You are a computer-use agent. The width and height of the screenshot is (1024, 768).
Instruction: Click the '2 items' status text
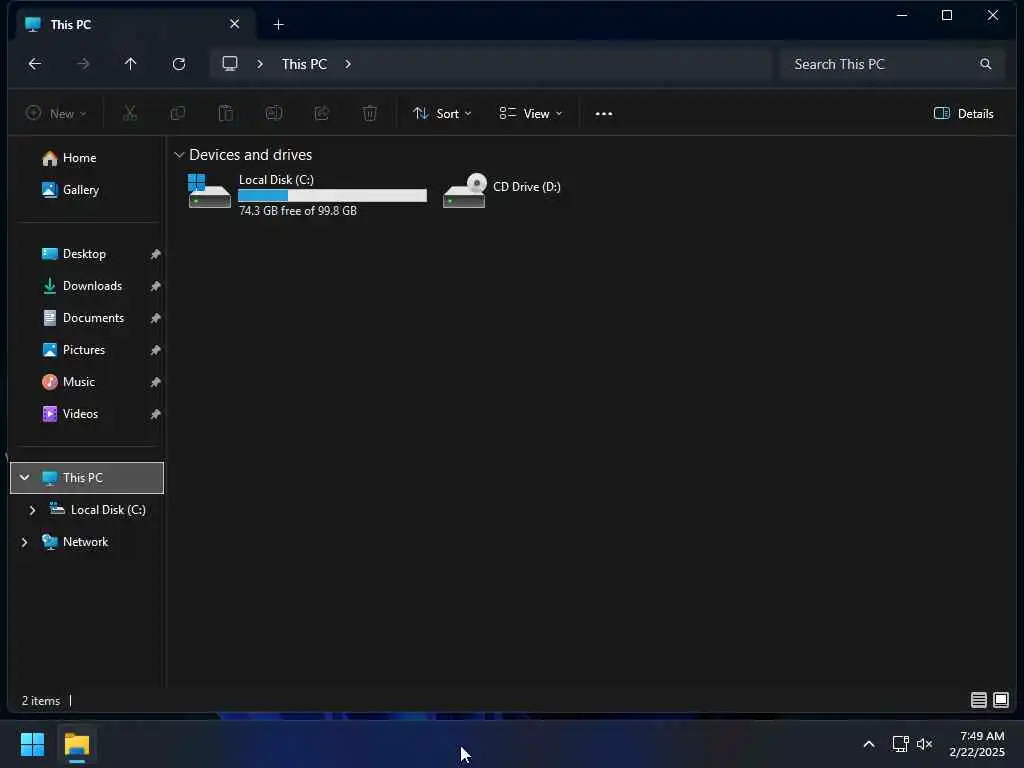(x=40, y=701)
